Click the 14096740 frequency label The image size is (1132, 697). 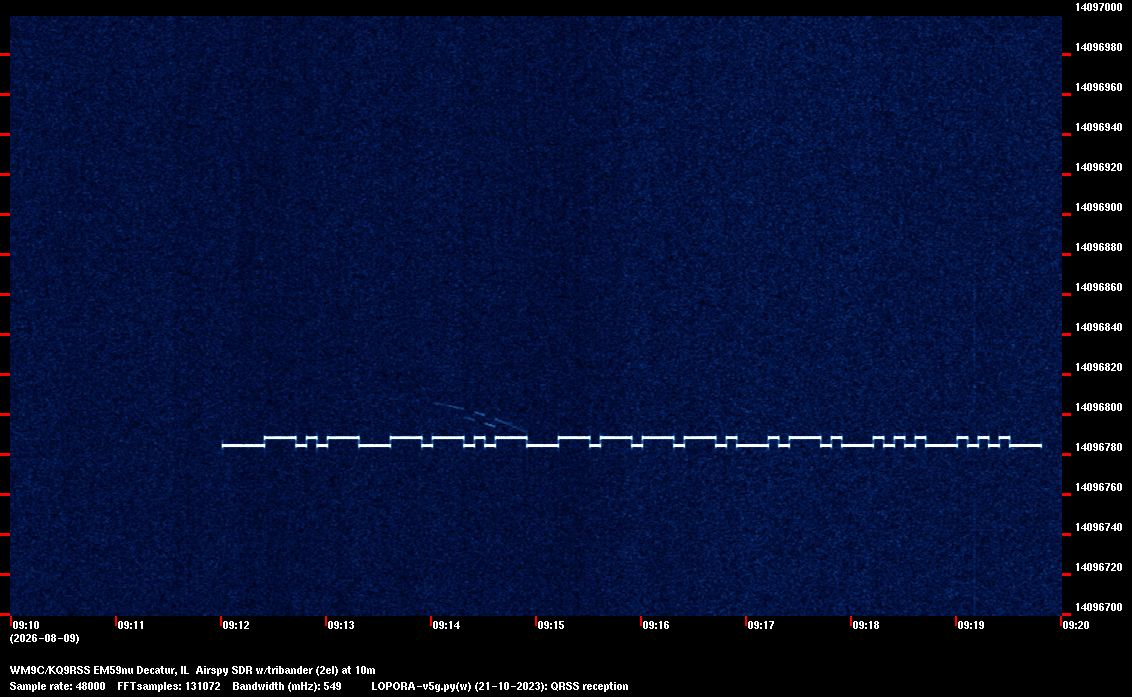(1099, 527)
